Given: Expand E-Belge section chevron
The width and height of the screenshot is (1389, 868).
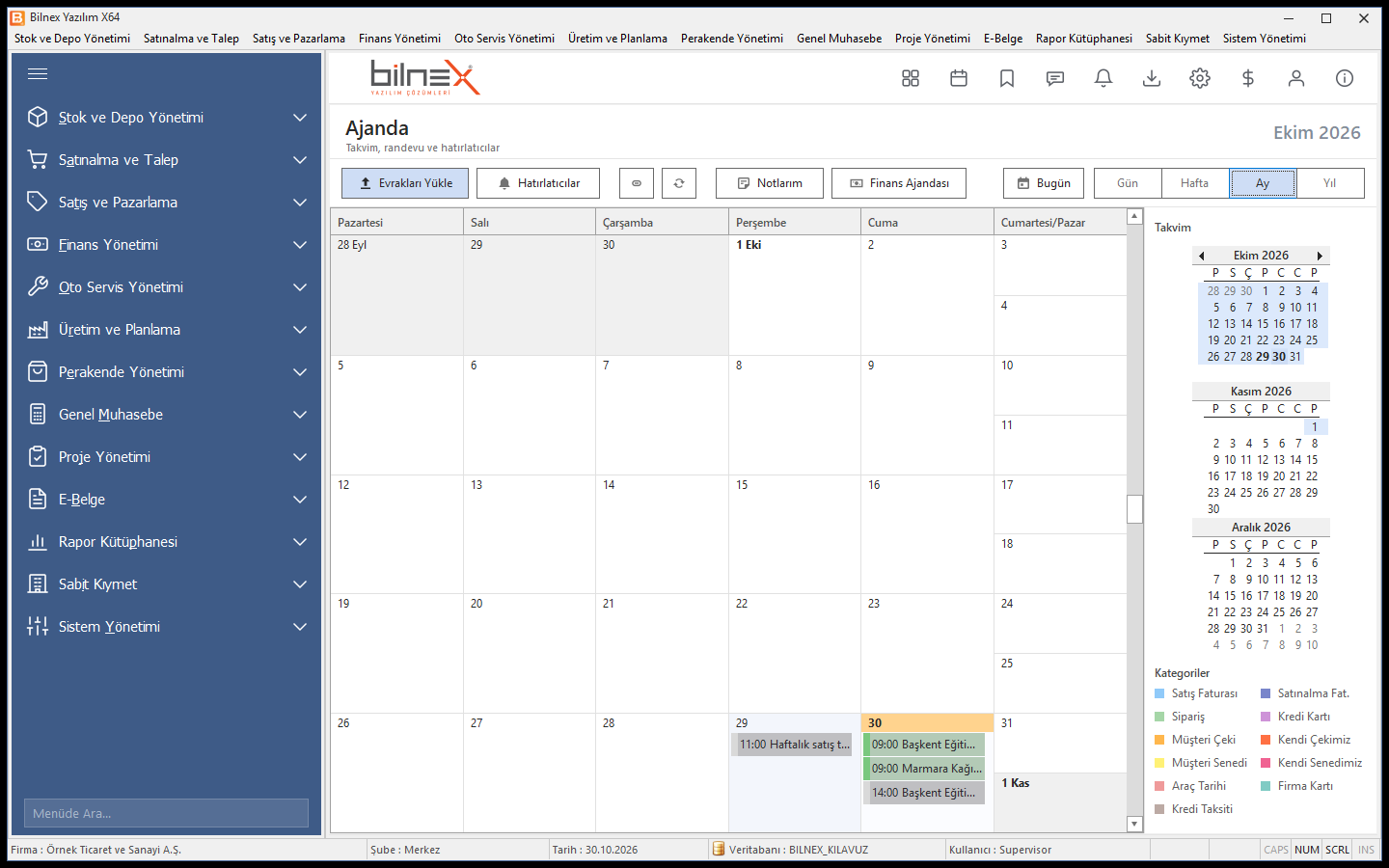Looking at the screenshot, I should (x=300, y=500).
